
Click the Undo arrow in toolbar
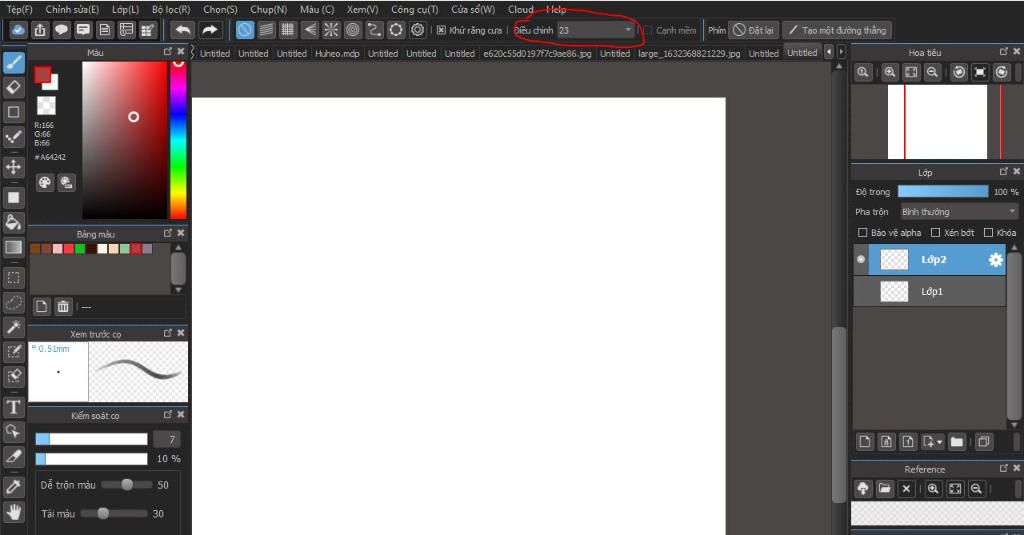(x=184, y=30)
